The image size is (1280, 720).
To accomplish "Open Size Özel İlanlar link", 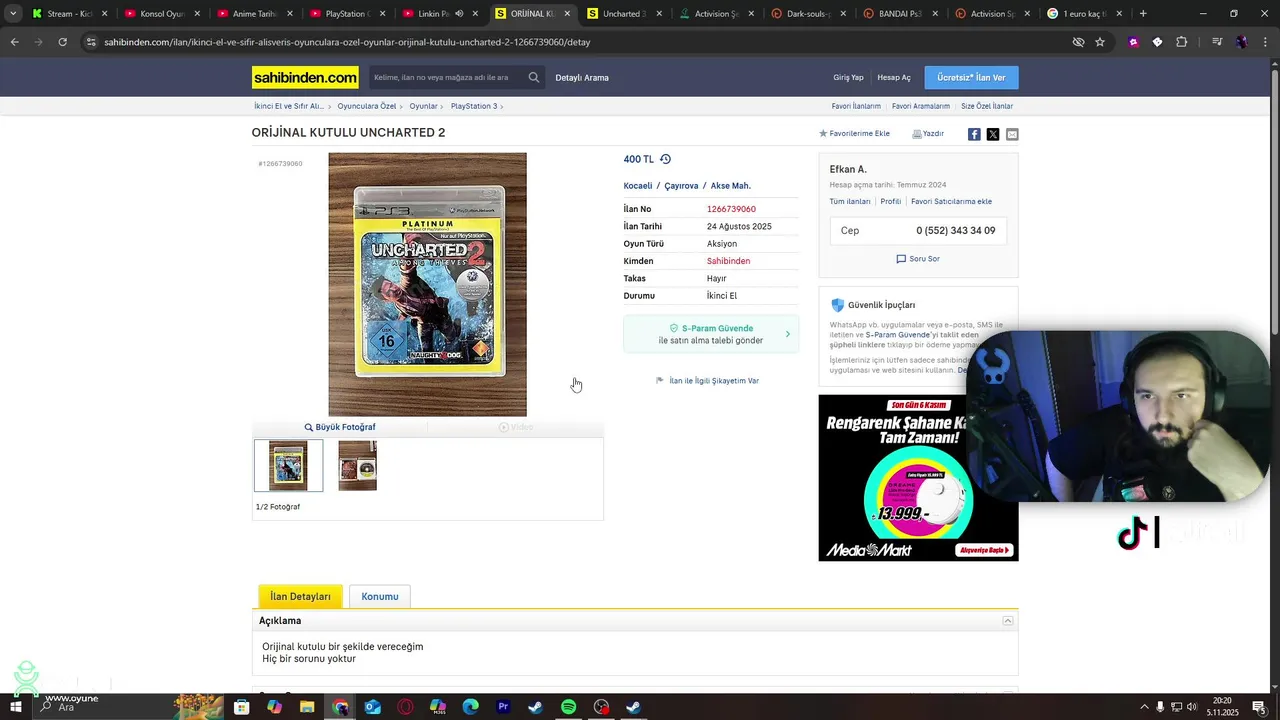I will [987, 106].
